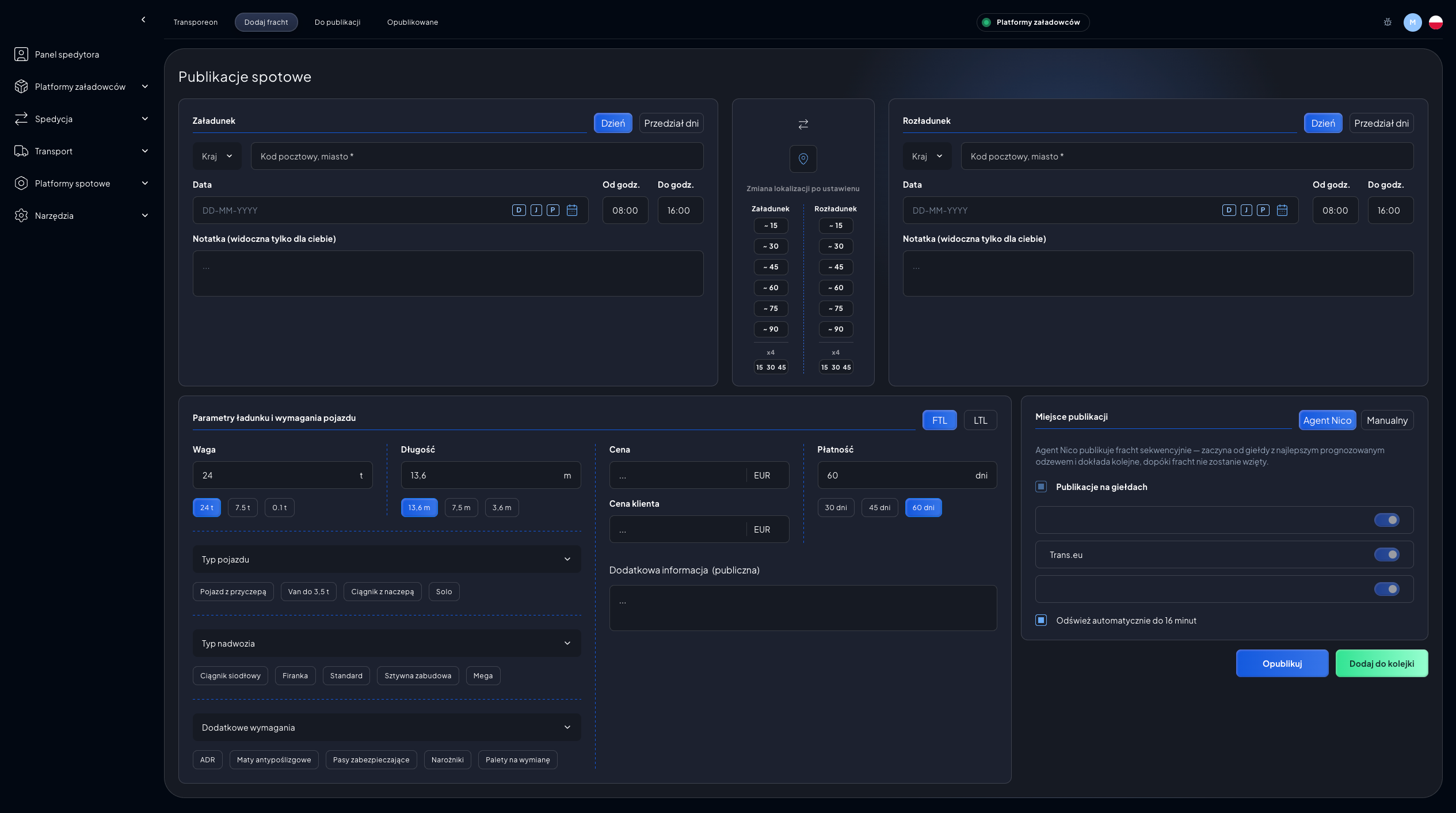1456x813 pixels.
Task: Choose Przedział dni in Załadunek
Action: (671, 123)
